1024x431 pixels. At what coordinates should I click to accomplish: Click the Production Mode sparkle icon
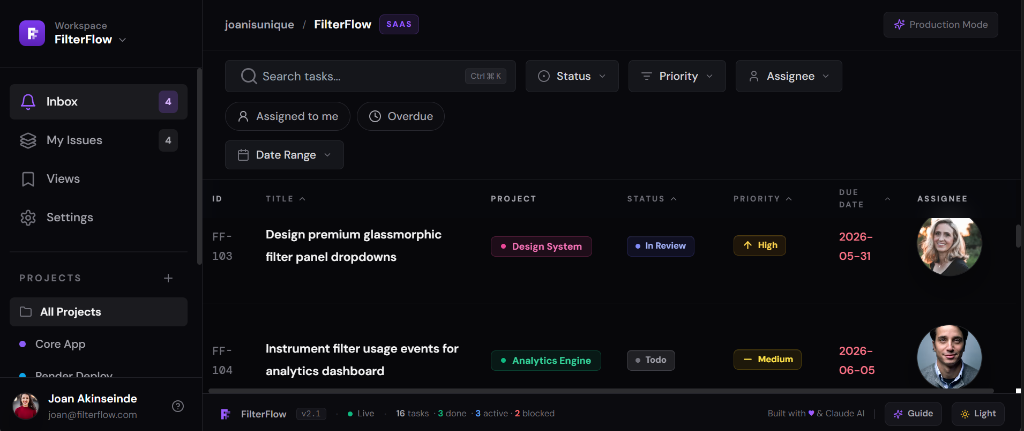pos(899,25)
